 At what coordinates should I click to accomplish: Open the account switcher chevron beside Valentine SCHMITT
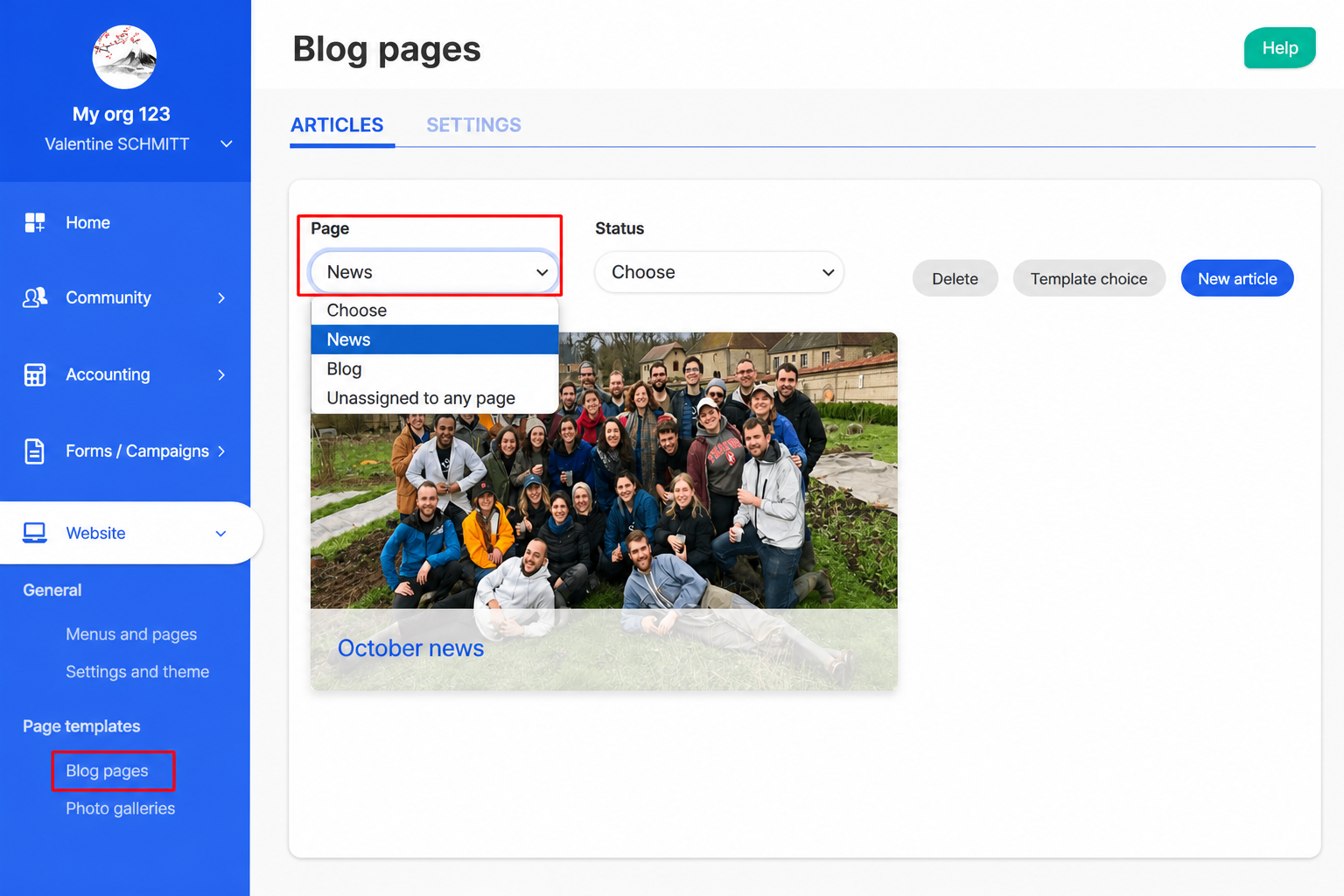(226, 143)
